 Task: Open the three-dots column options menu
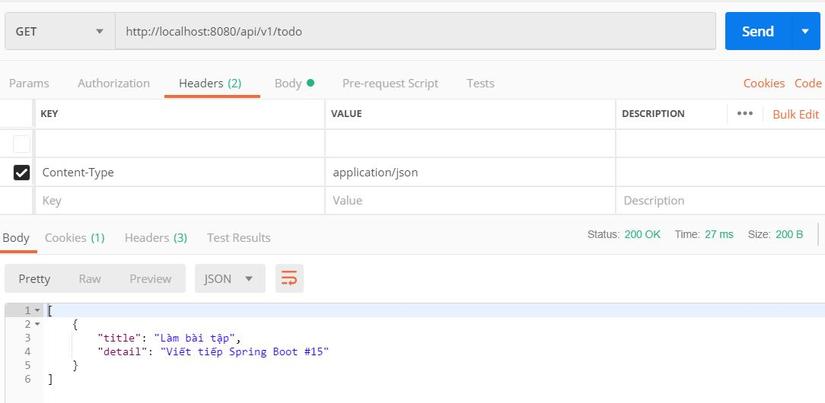coord(745,114)
